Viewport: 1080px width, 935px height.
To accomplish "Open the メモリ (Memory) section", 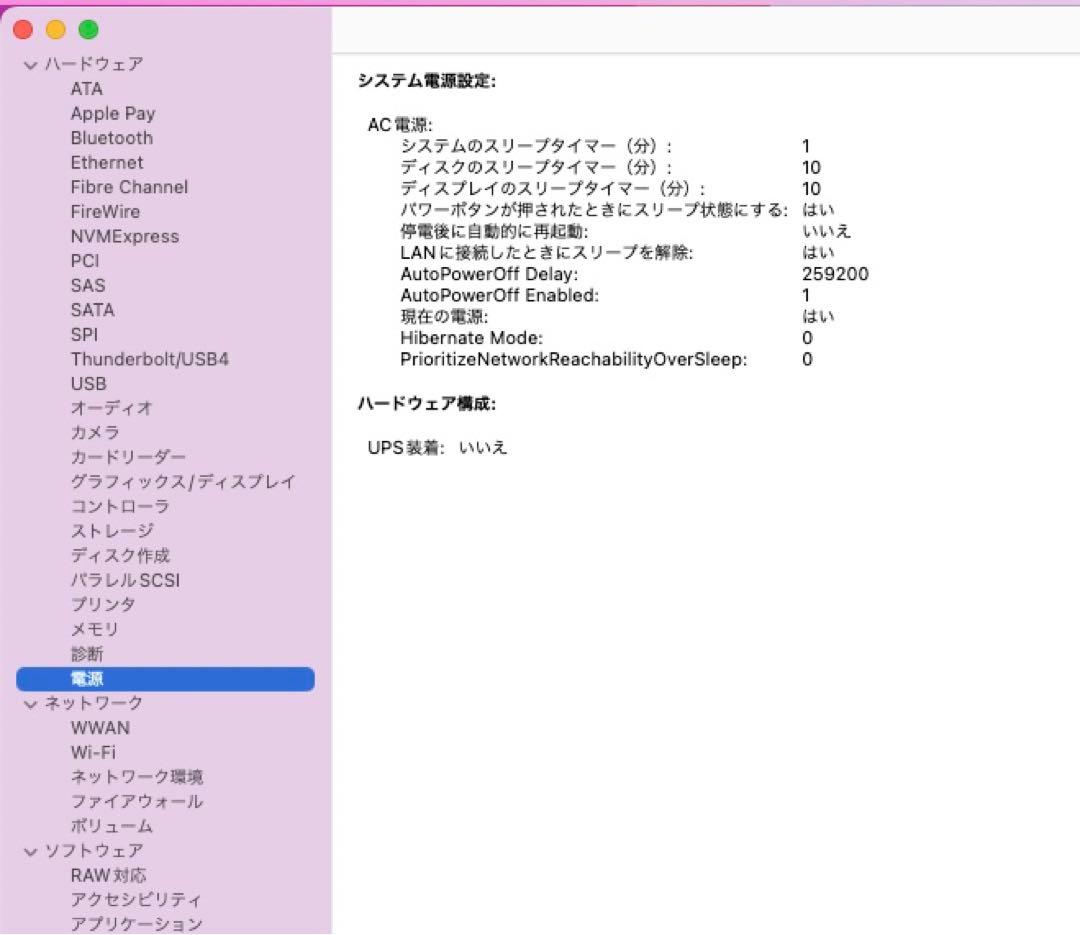I will click(x=96, y=629).
